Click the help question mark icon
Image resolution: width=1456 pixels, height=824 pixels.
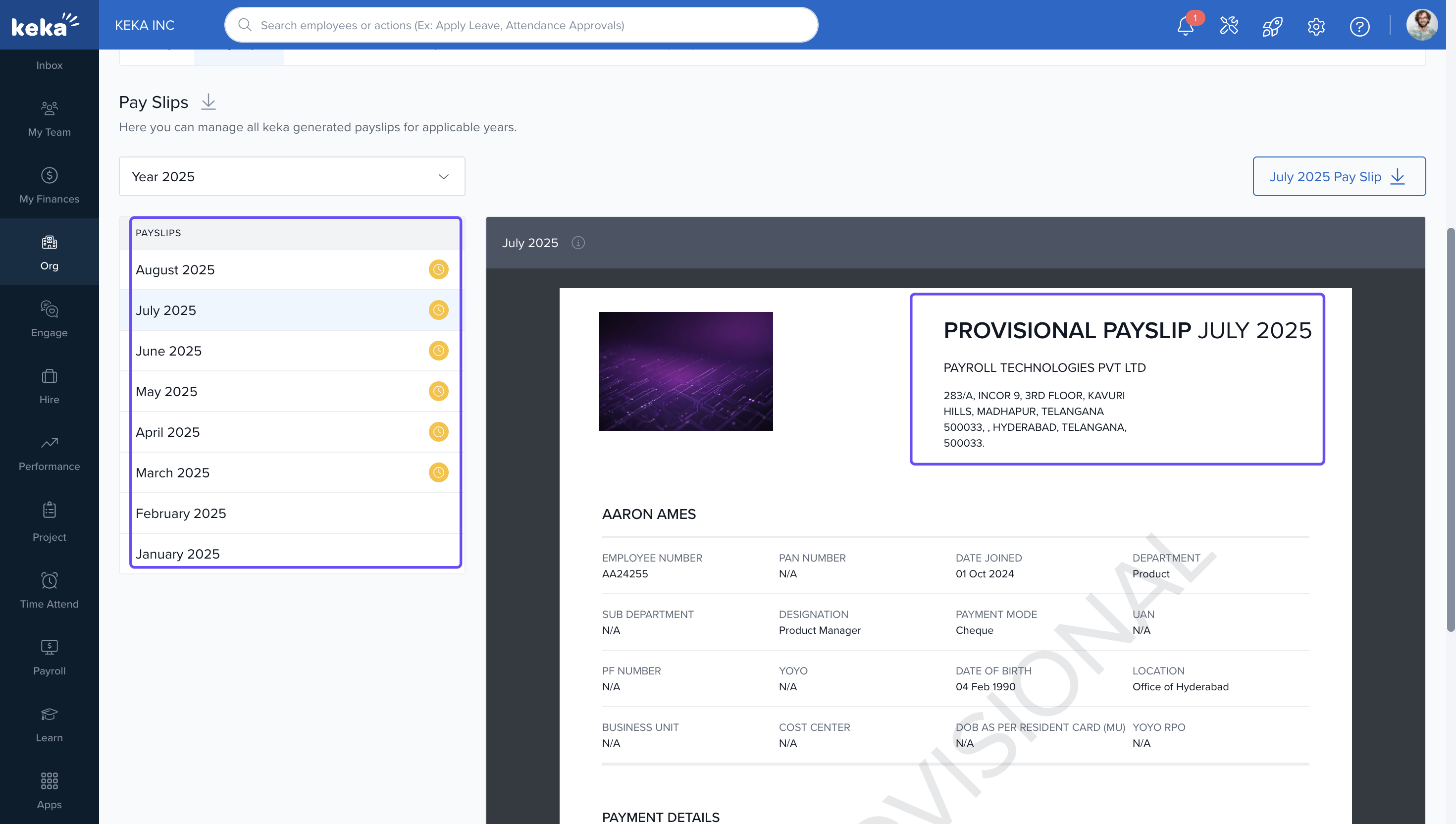(1359, 26)
